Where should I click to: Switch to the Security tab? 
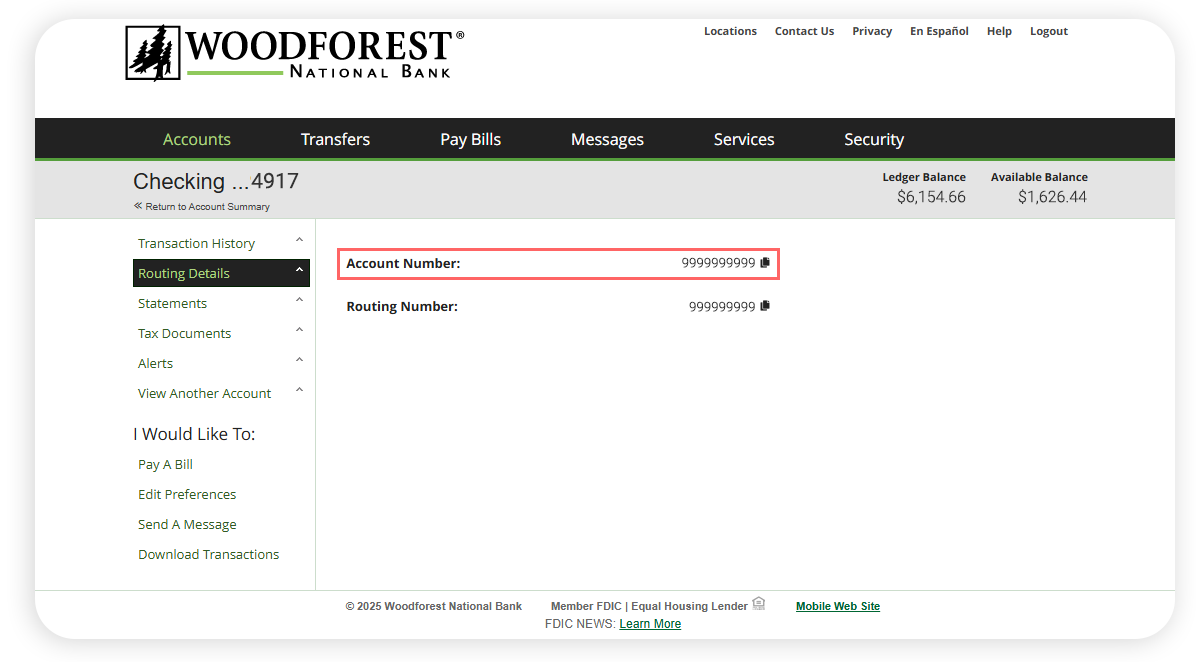[x=873, y=140]
